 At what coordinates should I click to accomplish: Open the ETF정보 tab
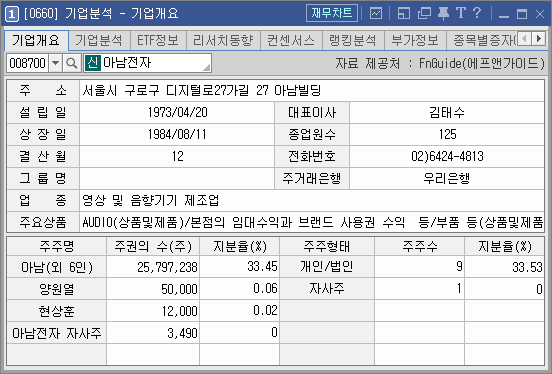(x=158, y=40)
